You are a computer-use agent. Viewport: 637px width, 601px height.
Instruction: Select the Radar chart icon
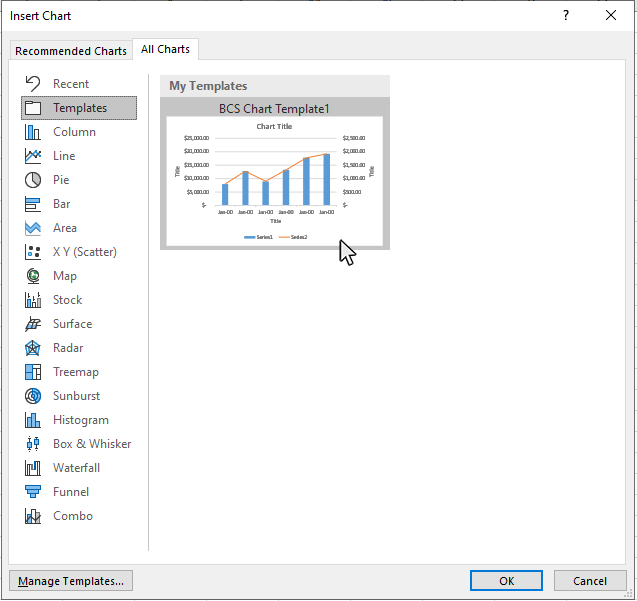(x=32, y=348)
